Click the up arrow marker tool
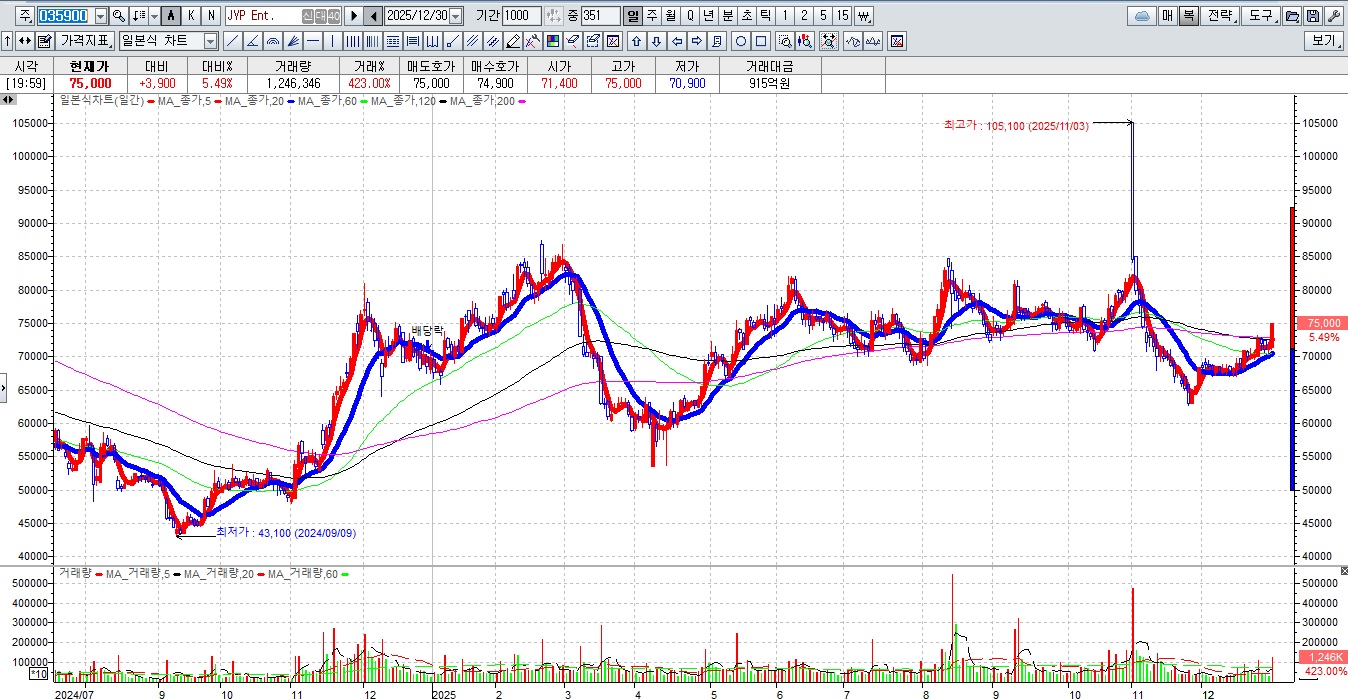This screenshot has width=1348, height=699. point(636,41)
